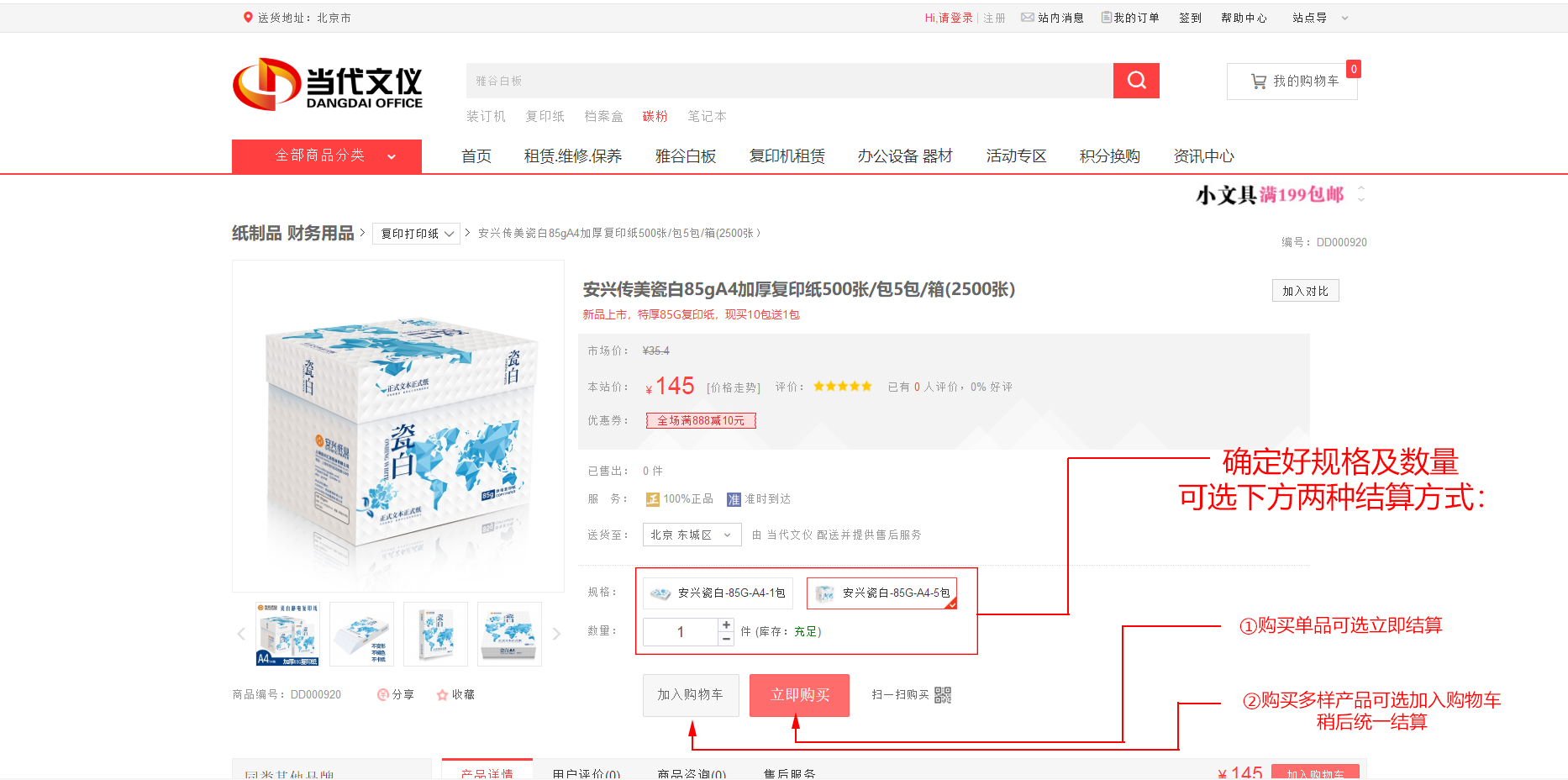Show next product thumbnails arrow
Image resolution: width=1568 pixels, height=780 pixels.
click(x=555, y=634)
